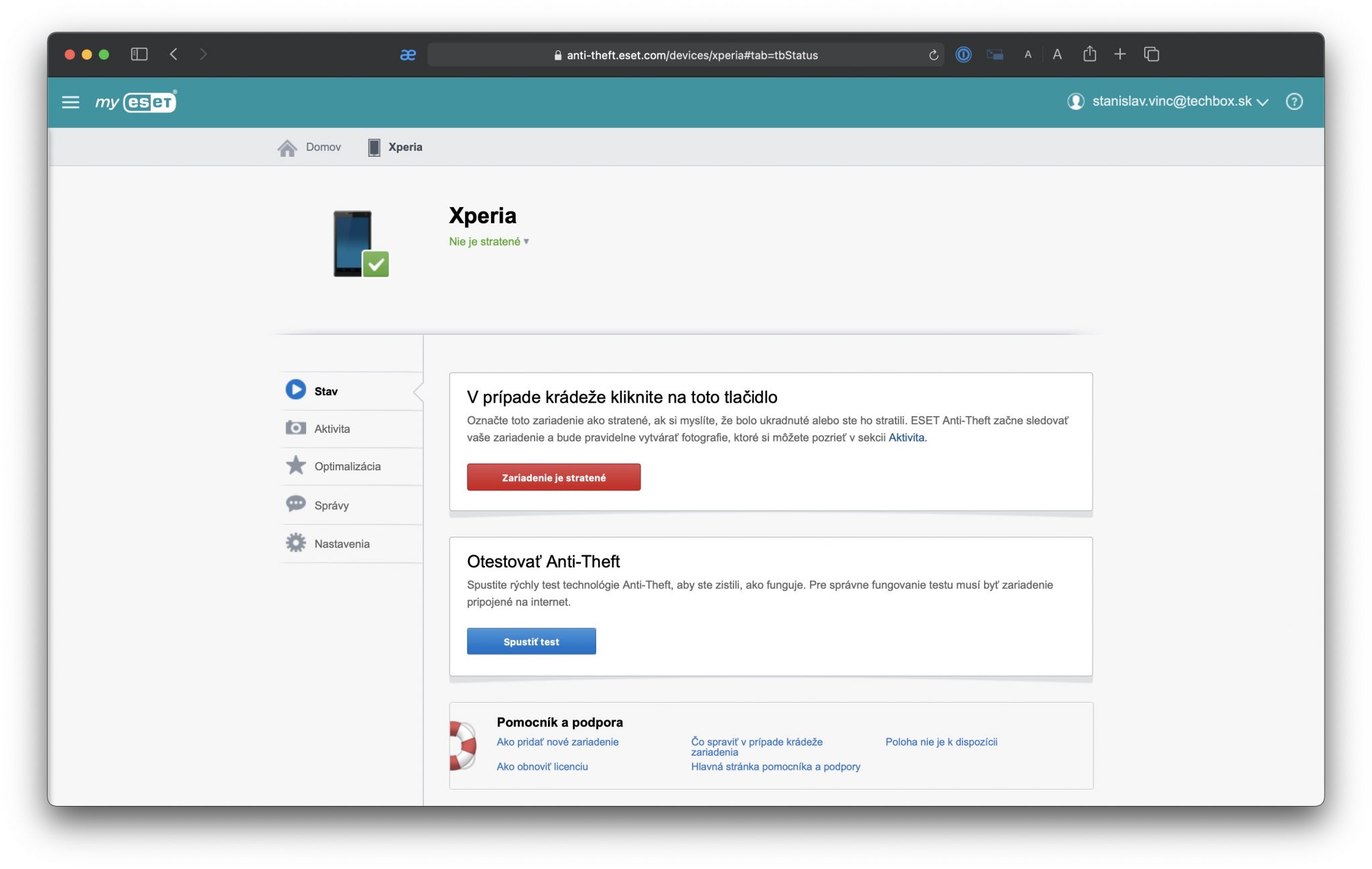Open the Správy sidebar tab

[352, 505]
